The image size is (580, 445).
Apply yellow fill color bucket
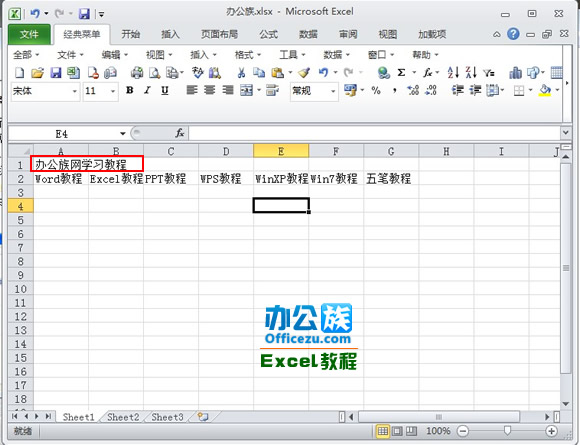[546, 90]
